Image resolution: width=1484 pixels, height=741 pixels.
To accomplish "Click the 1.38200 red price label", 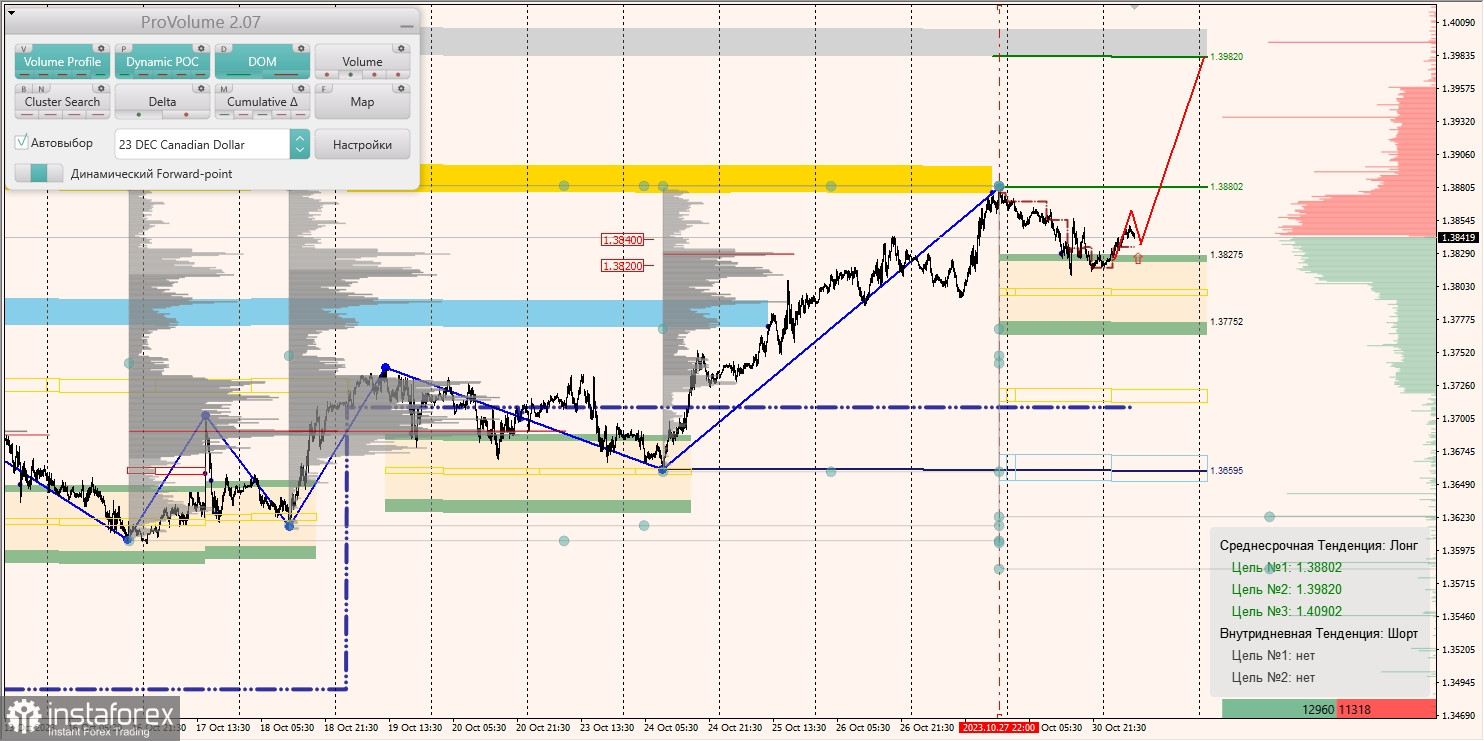I will pyautogui.click(x=622, y=266).
